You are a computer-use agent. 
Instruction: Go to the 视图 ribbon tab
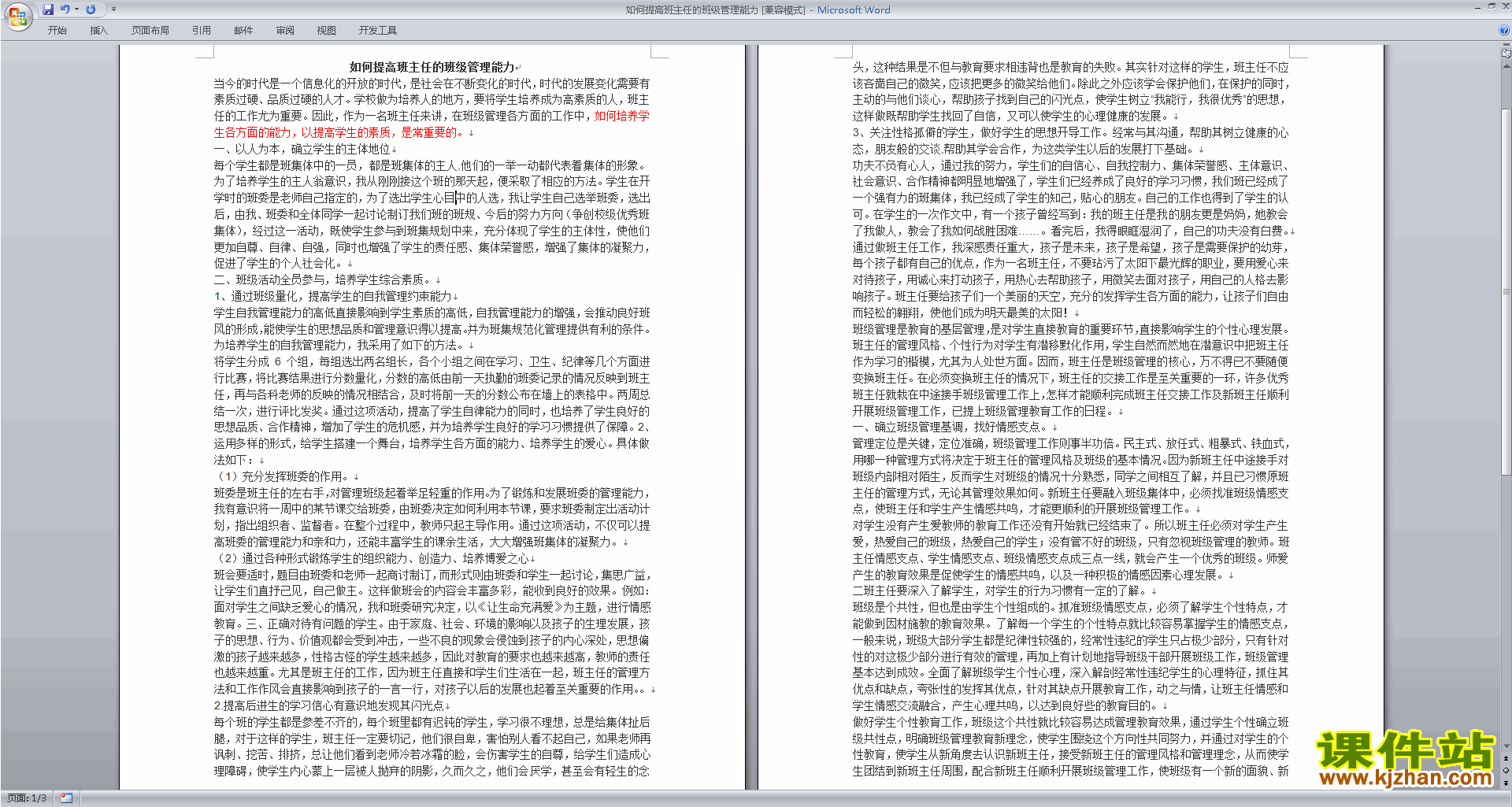[x=326, y=31]
